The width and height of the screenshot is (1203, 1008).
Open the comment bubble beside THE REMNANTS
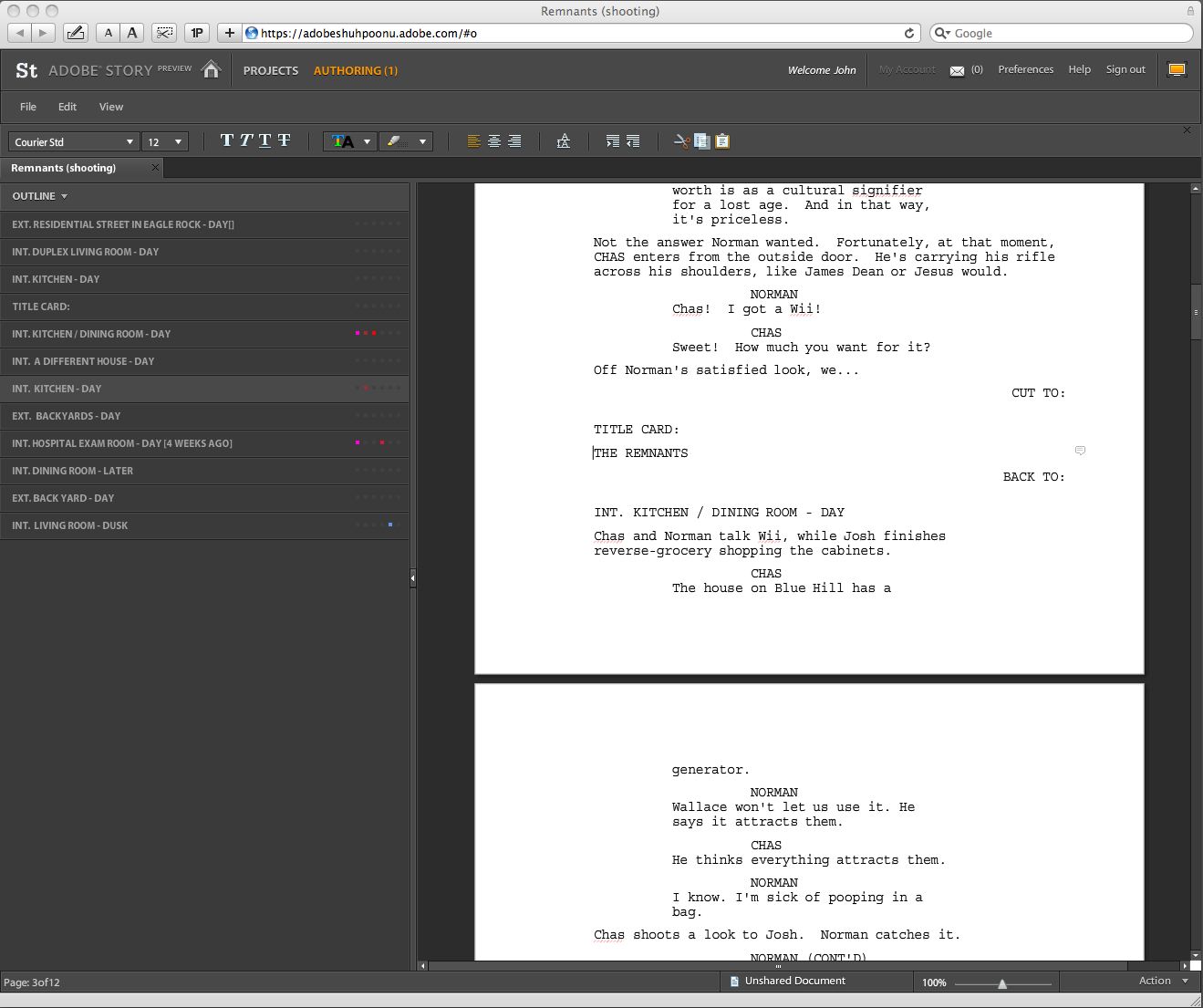(1080, 451)
